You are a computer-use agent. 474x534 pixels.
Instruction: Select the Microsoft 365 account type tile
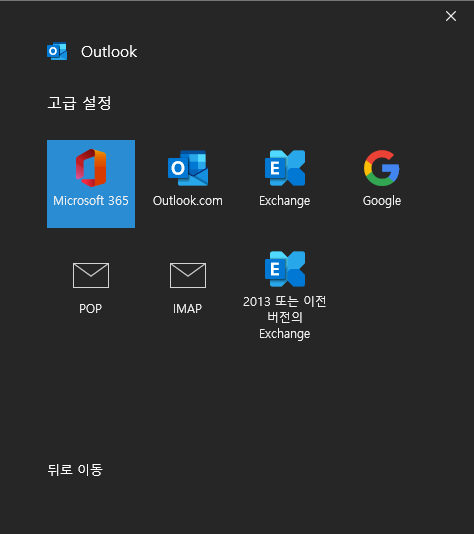click(91, 184)
